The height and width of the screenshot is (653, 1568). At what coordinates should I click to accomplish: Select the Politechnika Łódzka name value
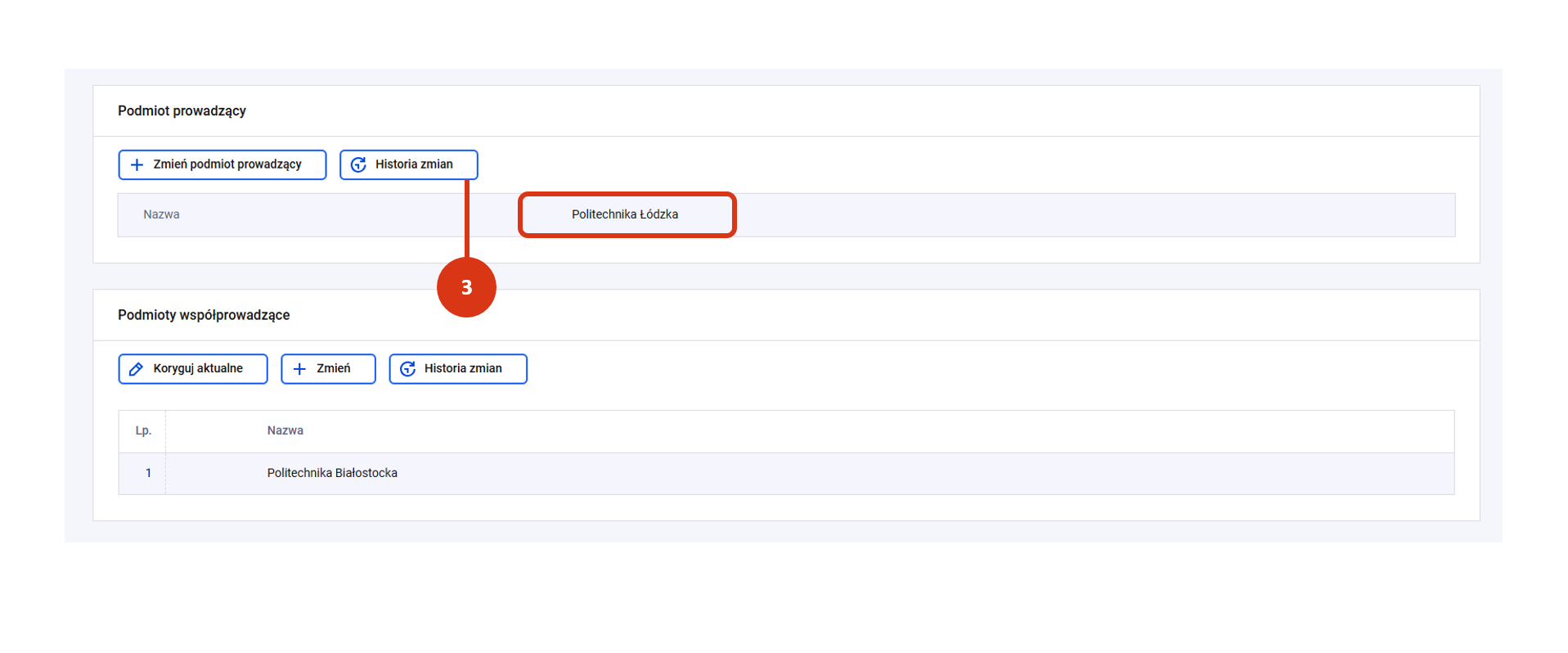point(625,214)
